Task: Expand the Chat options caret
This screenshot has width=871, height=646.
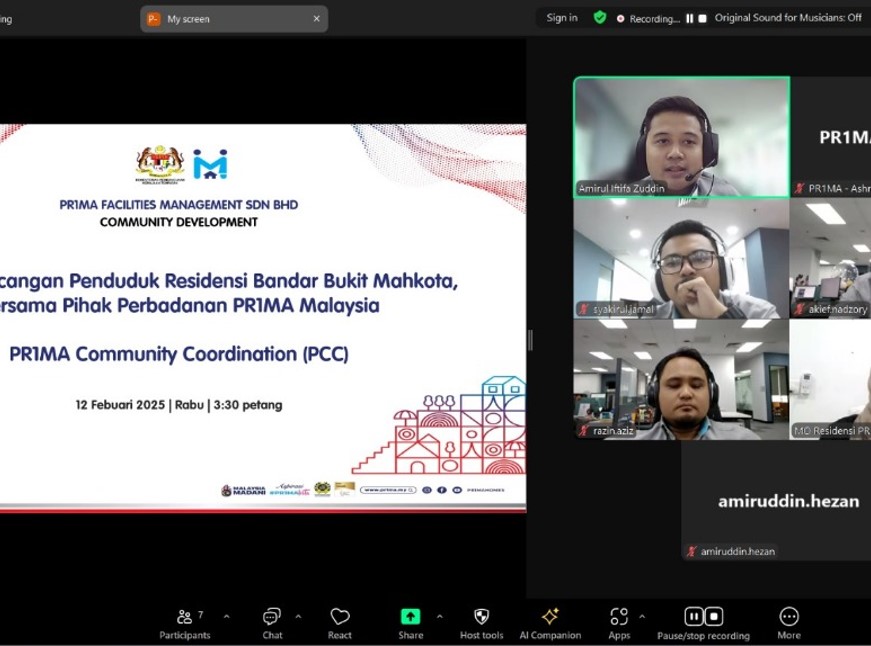Action: point(298,617)
